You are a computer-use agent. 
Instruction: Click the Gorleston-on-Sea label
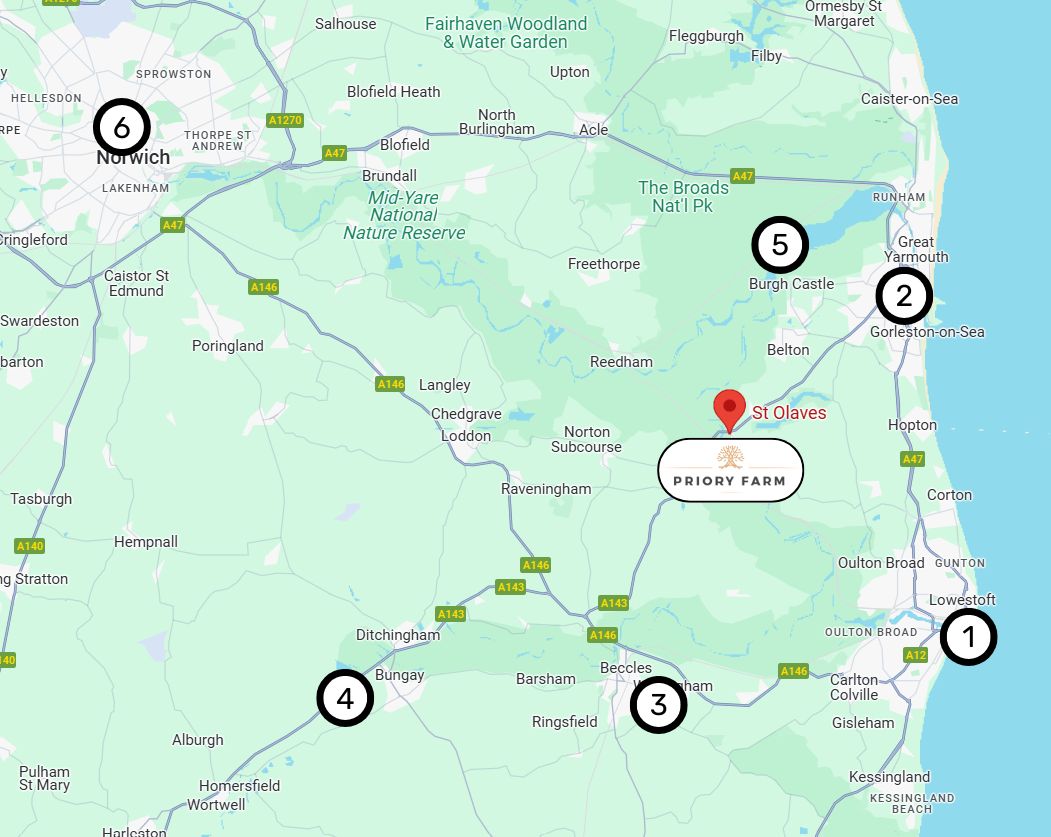[x=927, y=332]
